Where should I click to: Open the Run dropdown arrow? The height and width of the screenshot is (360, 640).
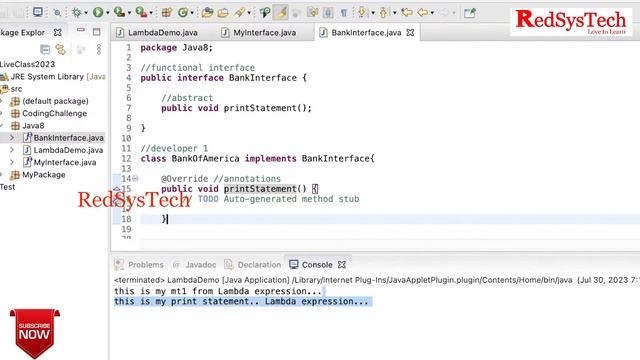coord(108,13)
